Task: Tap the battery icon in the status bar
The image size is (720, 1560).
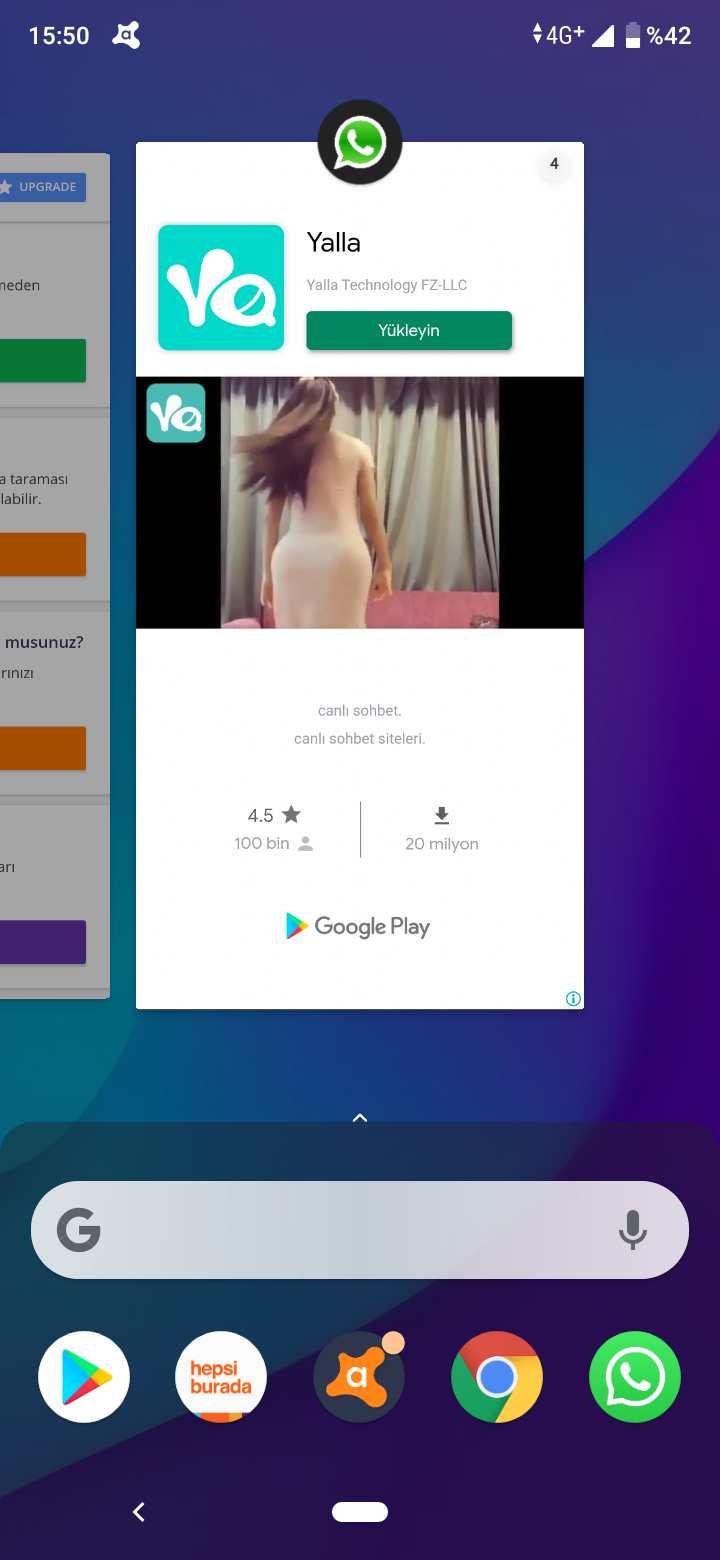Action: click(632, 36)
